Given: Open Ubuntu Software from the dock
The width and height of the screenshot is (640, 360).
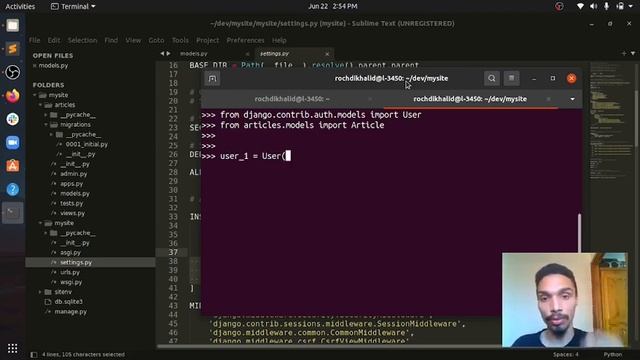Looking at the screenshot, I should 13,166.
